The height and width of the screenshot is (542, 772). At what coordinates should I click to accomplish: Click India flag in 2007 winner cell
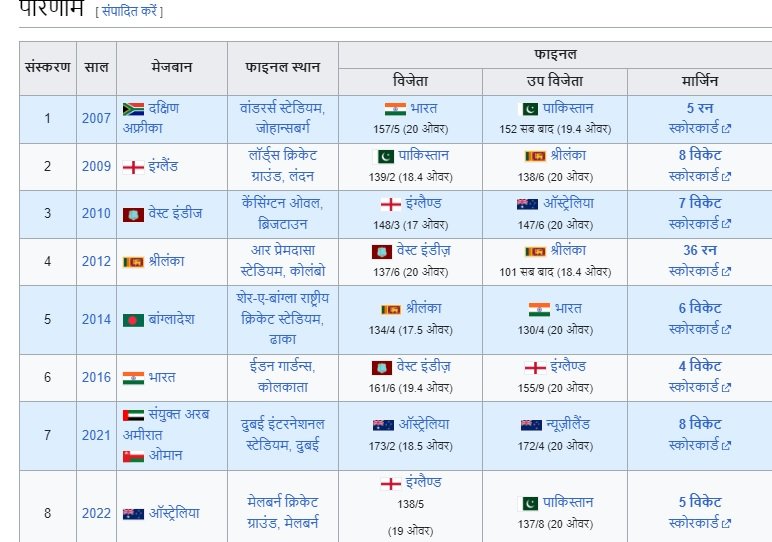tap(394, 108)
